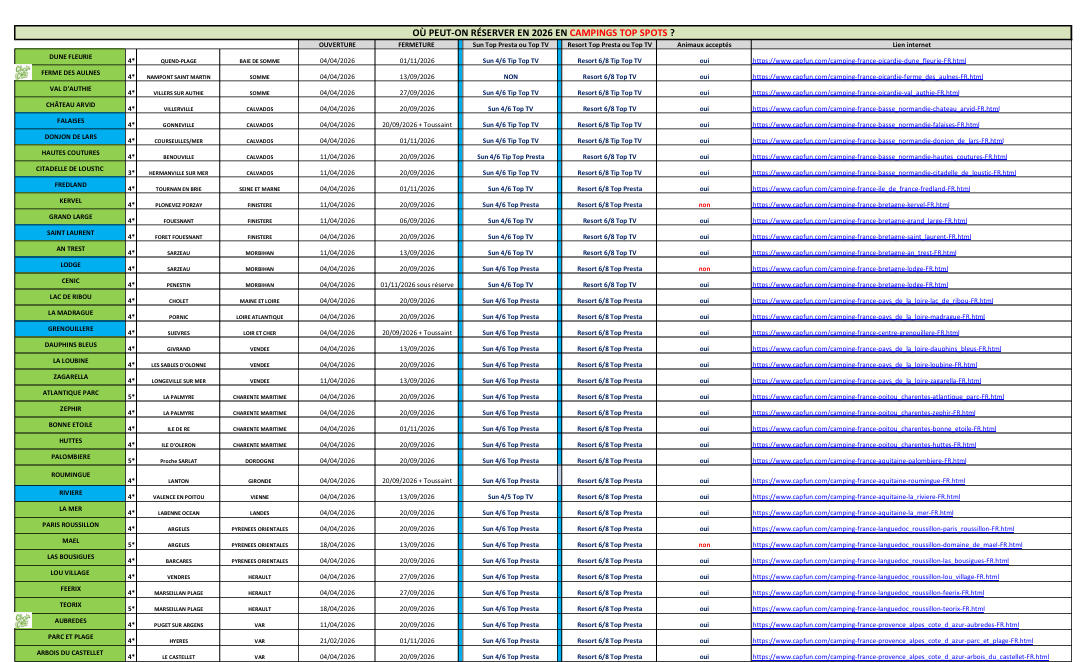Select the OUVERTURE column header
The width and height of the screenshot is (1081, 662).
(337, 45)
